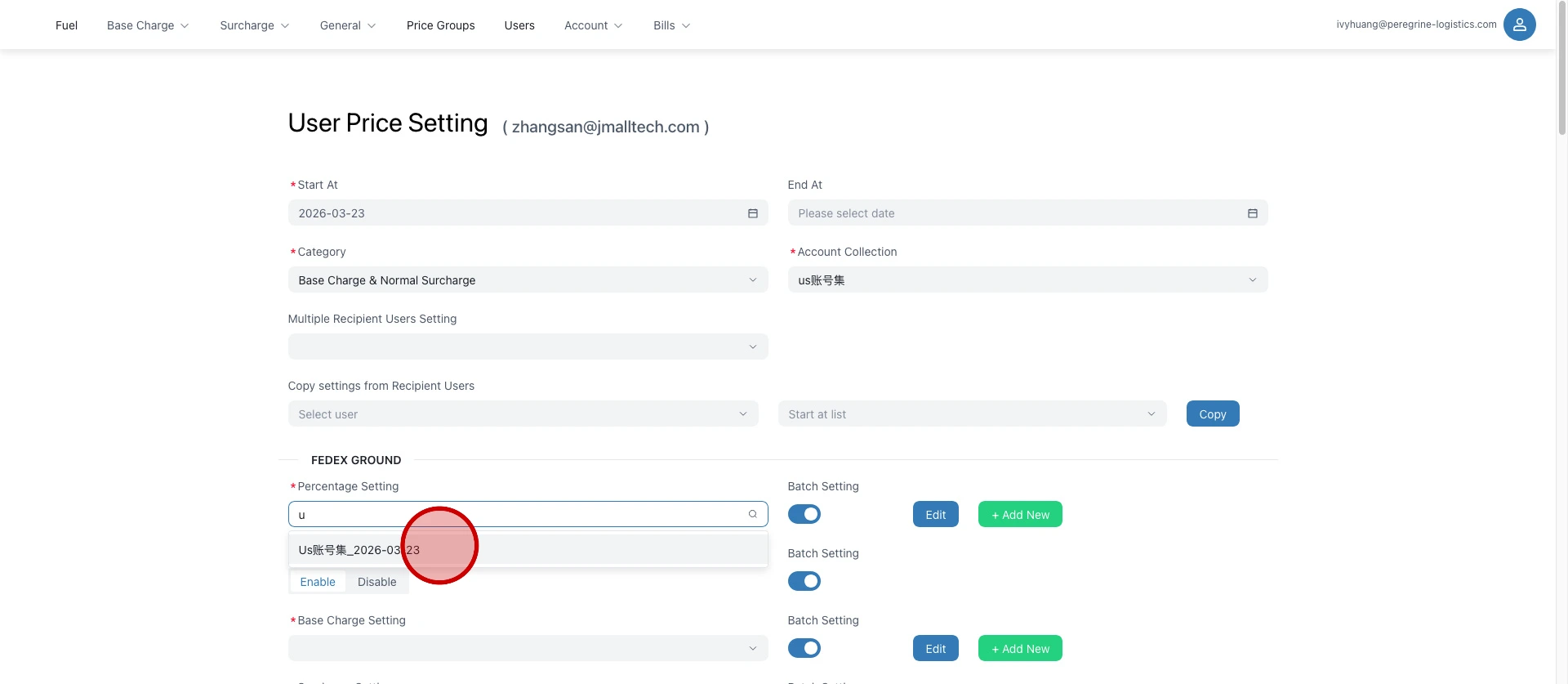Viewport: 1568px width, 684px height.
Task: Select the Disable option
Action: [x=376, y=582]
